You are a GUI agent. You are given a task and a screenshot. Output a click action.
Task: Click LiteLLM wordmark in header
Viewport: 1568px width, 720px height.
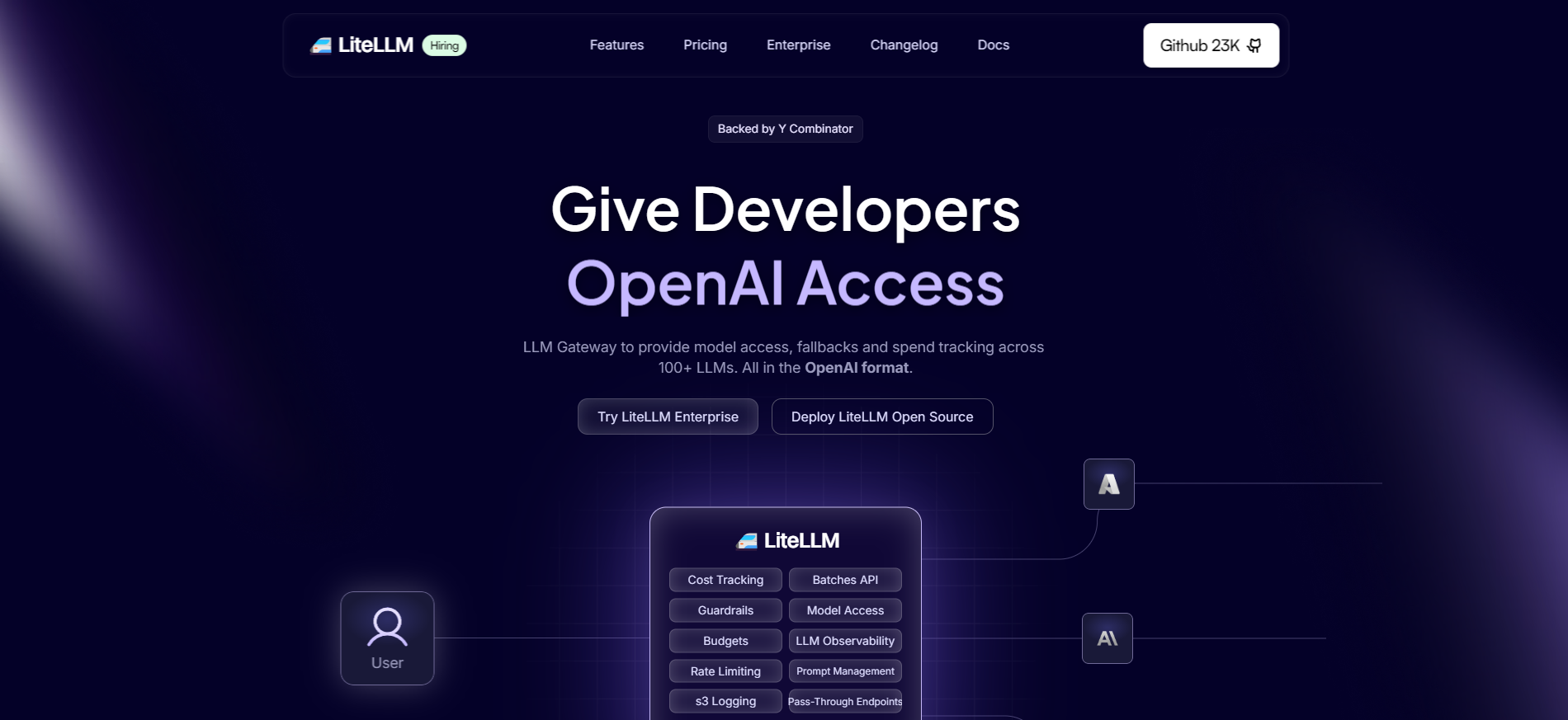[x=375, y=45]
